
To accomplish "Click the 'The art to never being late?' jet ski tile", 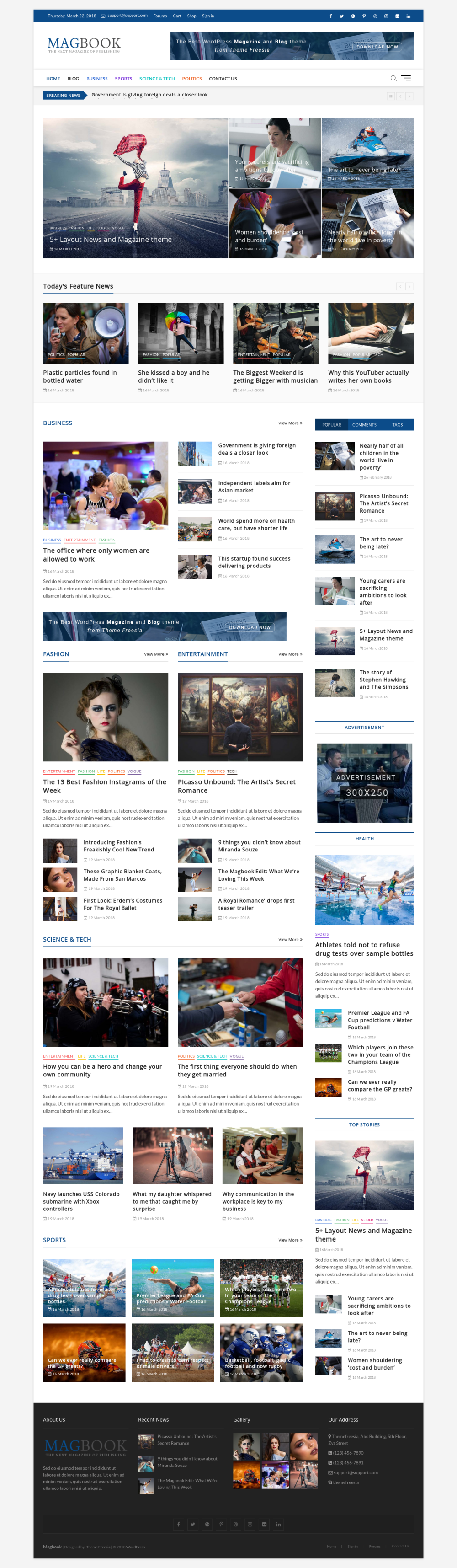I will 367,153.
